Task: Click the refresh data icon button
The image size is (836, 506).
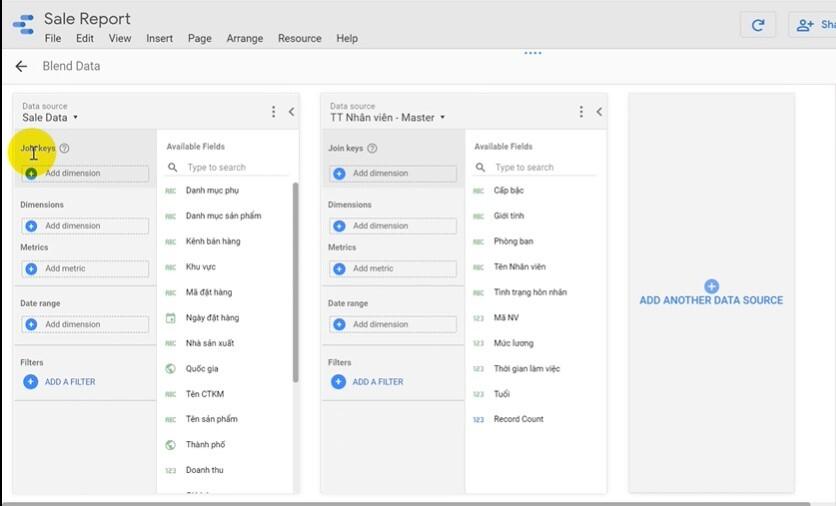Action: click(758, 26)
